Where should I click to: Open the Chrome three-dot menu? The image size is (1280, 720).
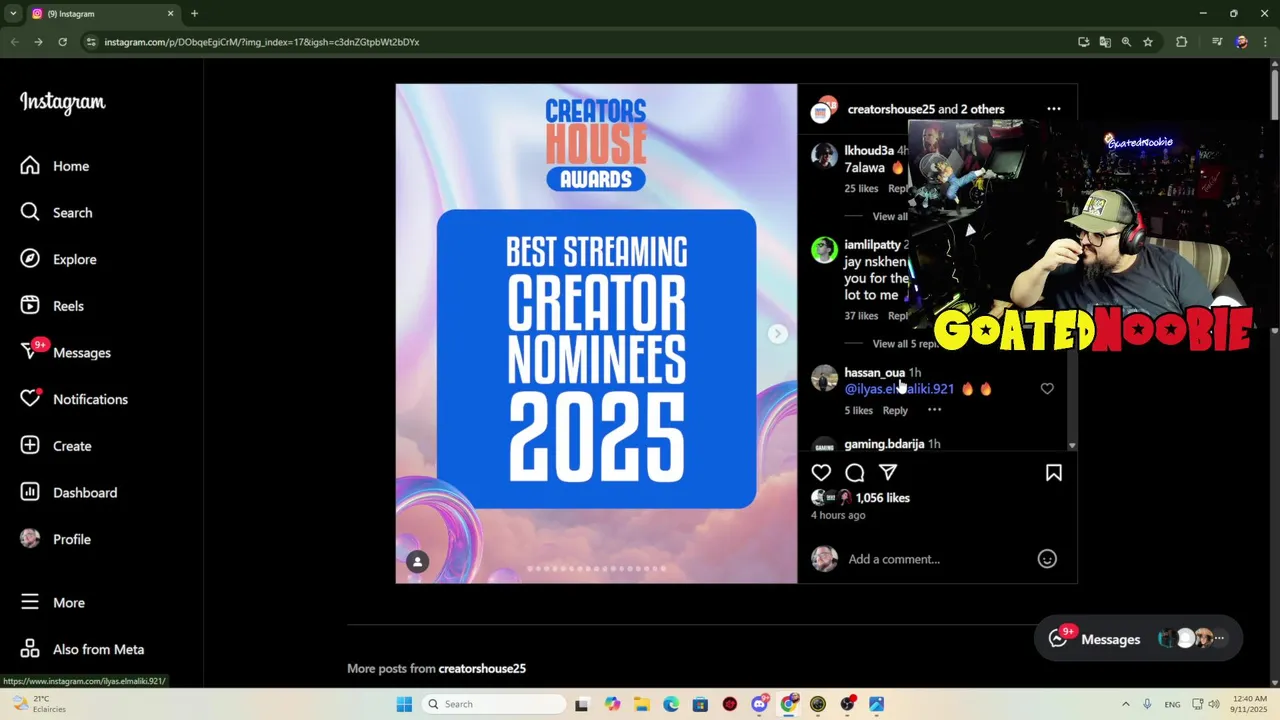pos(1264,42)
